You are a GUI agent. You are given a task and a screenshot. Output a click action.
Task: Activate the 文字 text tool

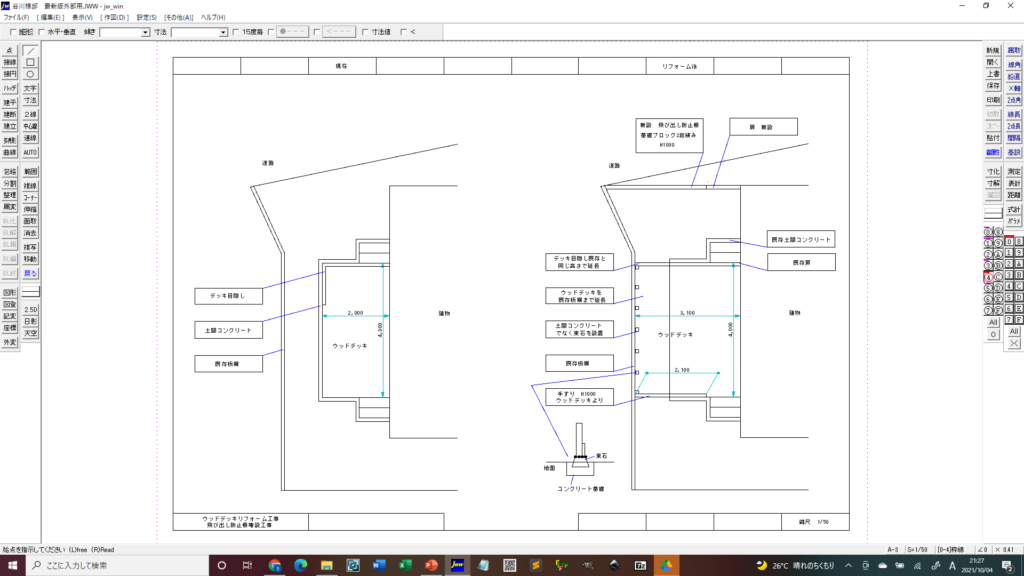[30, 88]
